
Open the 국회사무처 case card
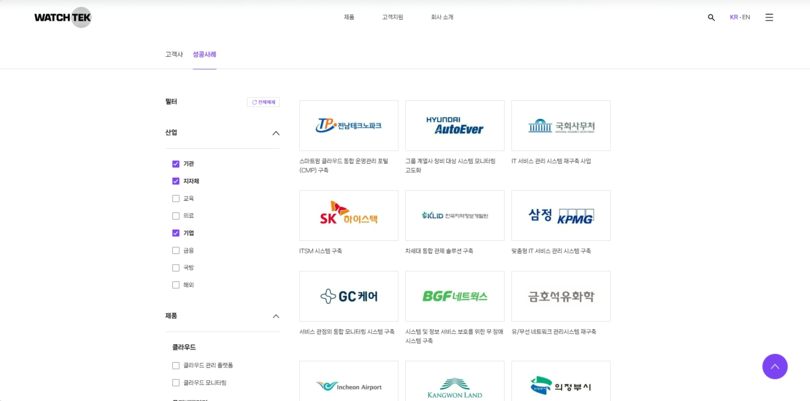click(561, 126)
